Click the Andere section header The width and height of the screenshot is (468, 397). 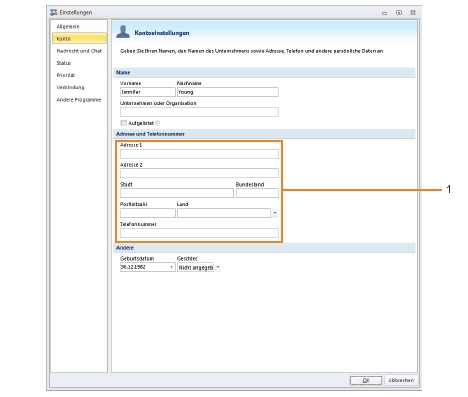pyautogui.click(x=264, y=248)
